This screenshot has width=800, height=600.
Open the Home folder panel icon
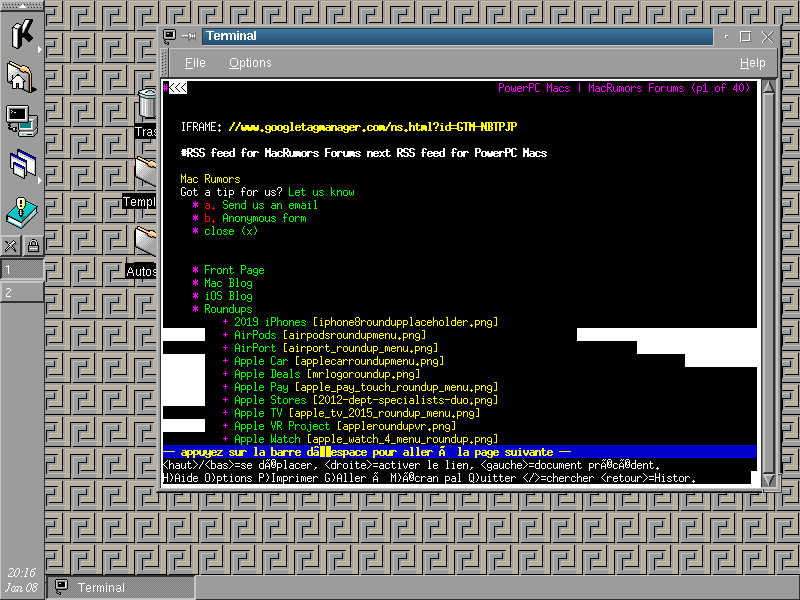(x=21, y=77)
